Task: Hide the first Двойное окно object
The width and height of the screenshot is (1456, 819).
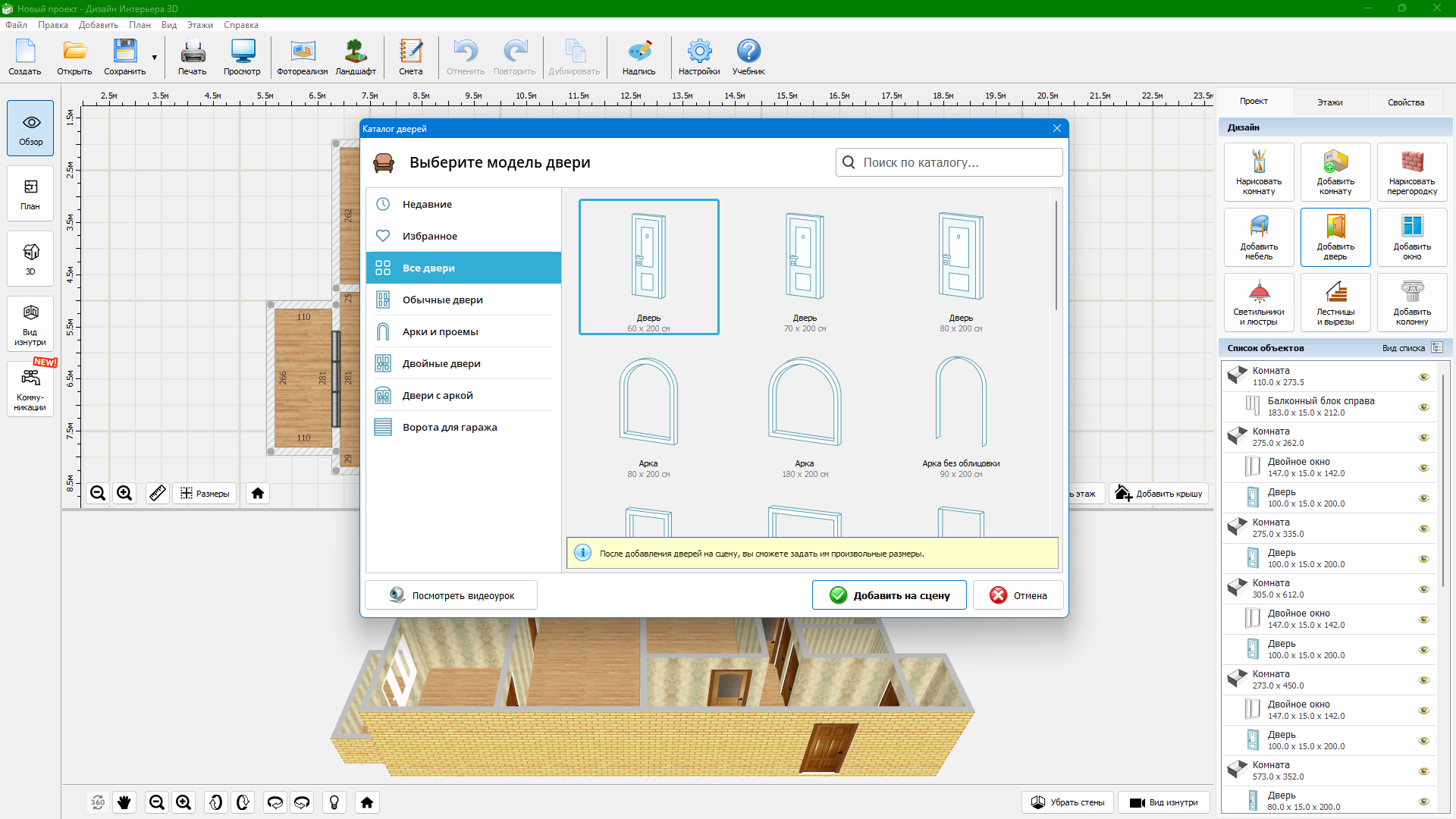Action: (1423, 468)
